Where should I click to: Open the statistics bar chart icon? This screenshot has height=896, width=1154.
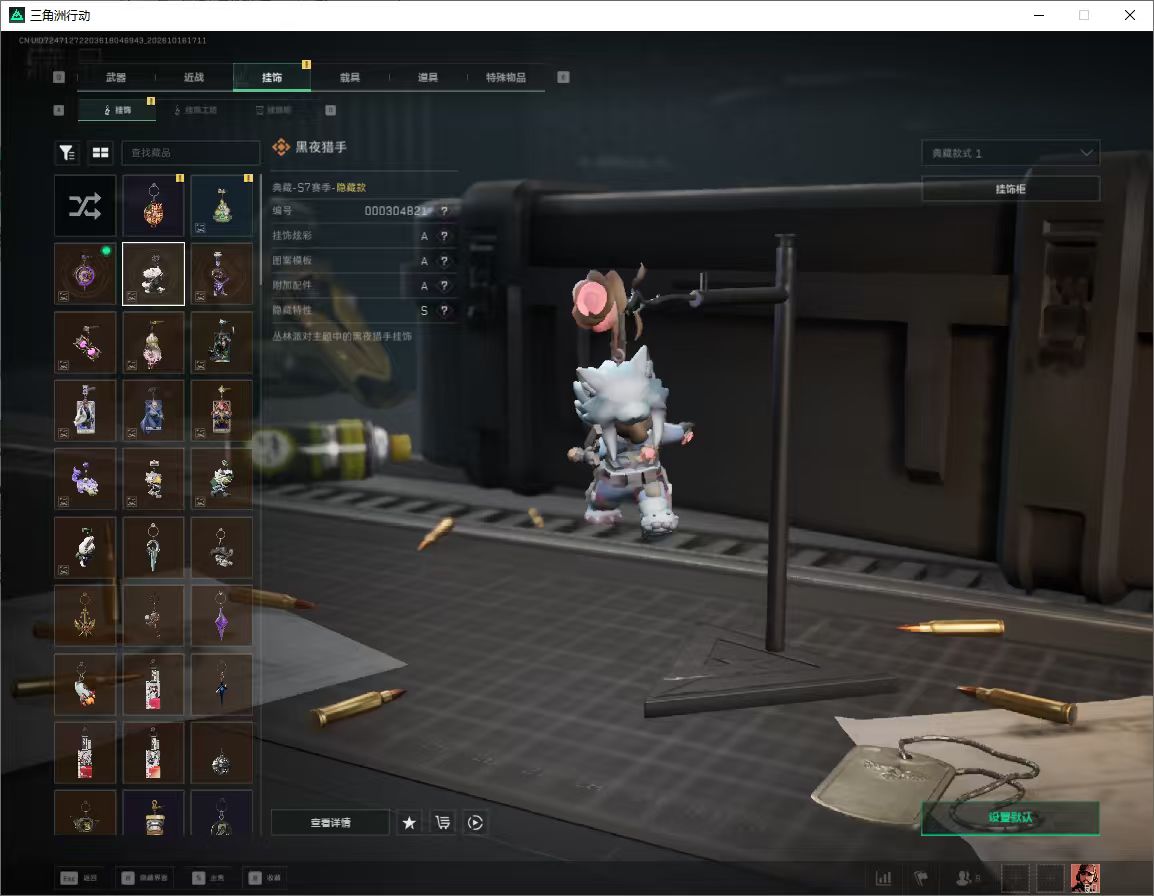click(x=883, y=877)
